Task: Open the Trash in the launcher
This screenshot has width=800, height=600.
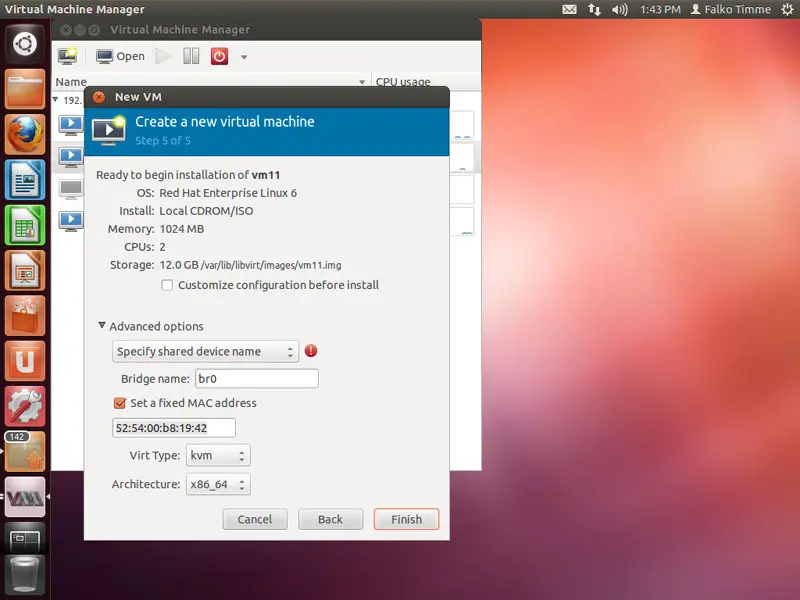Action: (24, 576)
